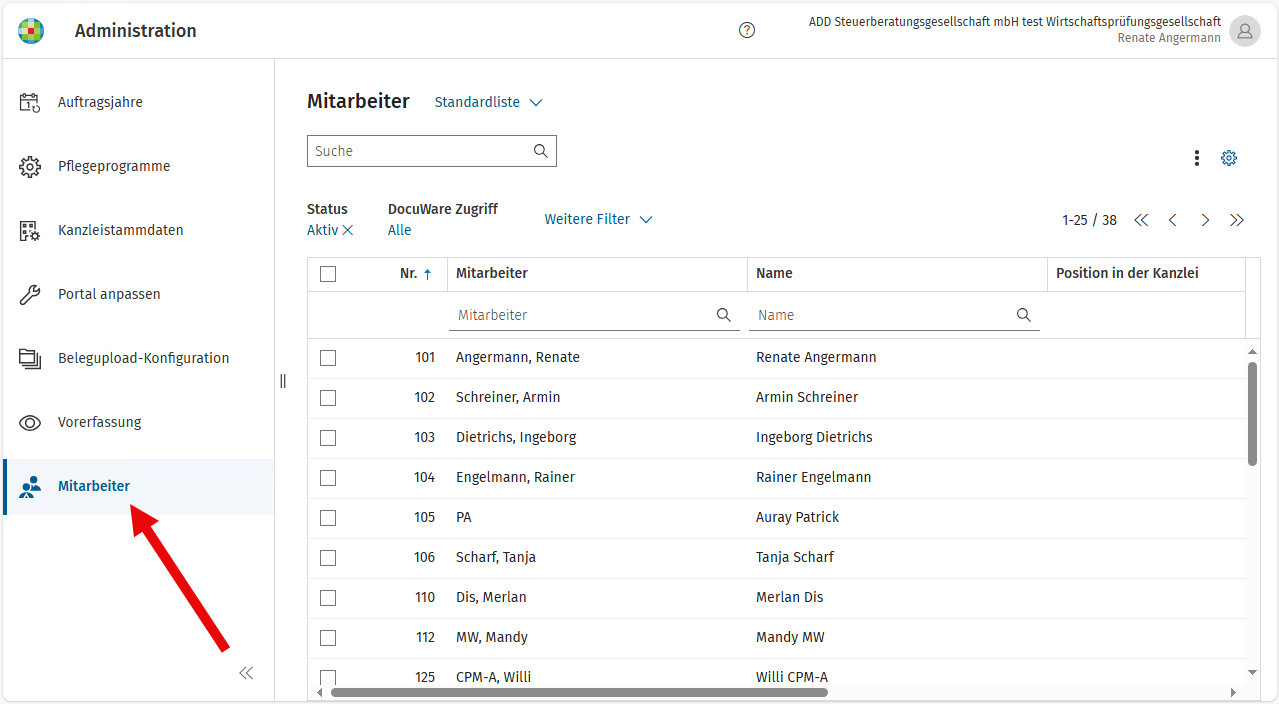Click the horizontal scrollbar thumb

(x=579, y=692)
